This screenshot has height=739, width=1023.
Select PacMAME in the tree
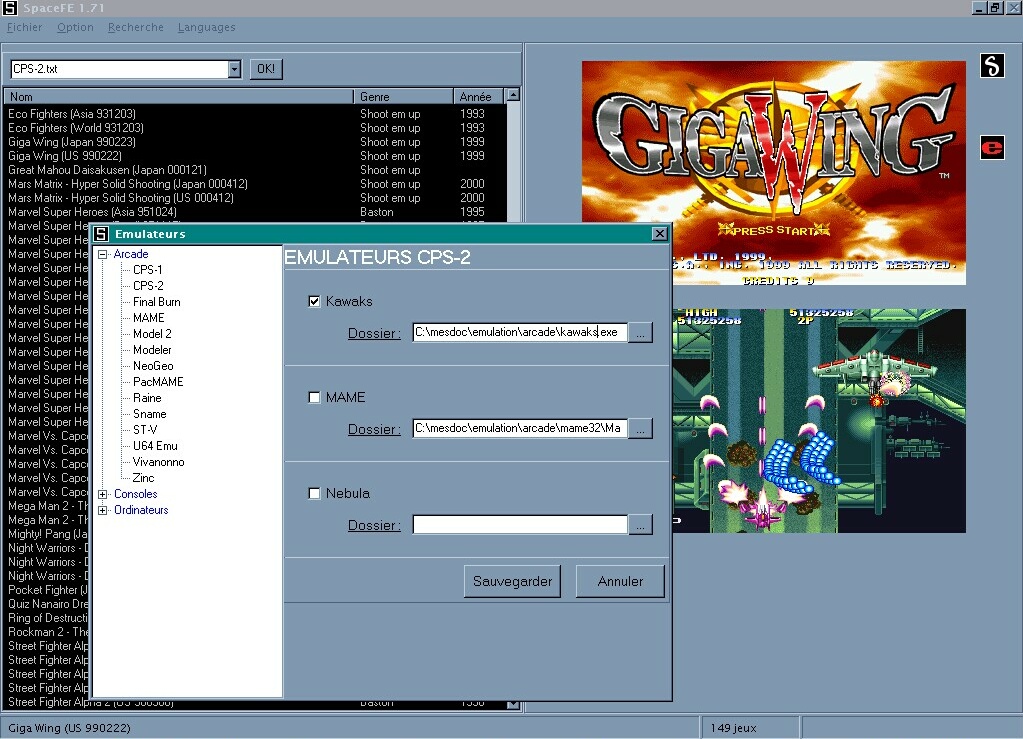[158, 382]
